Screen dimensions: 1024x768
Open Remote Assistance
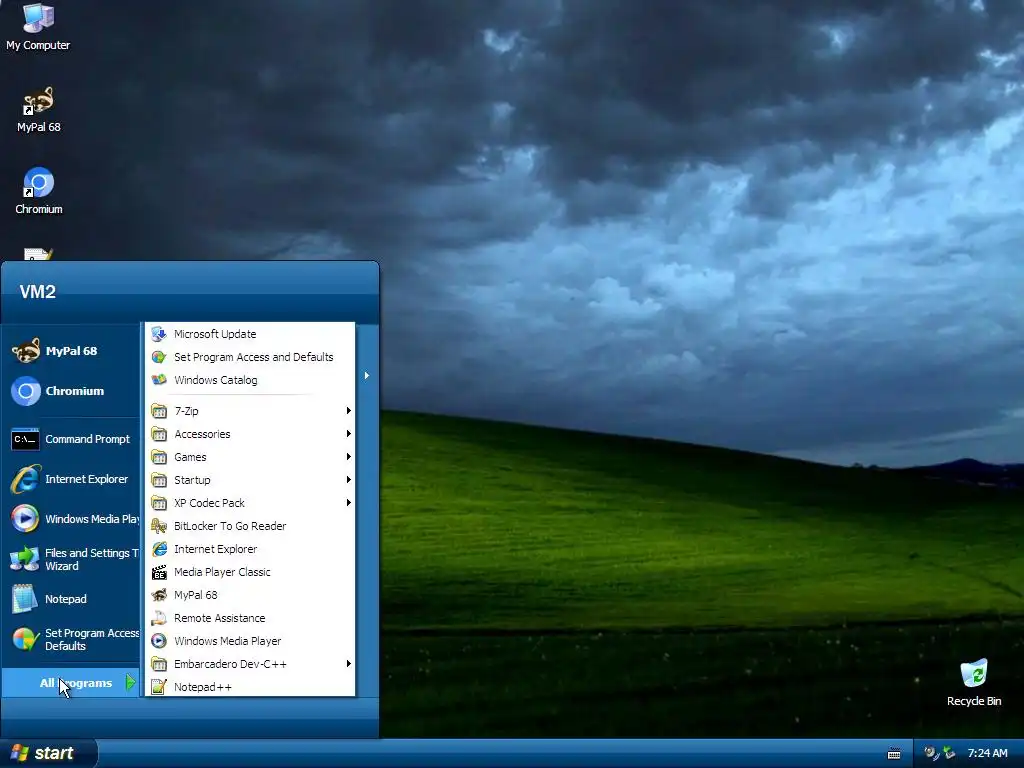[250, 618]
